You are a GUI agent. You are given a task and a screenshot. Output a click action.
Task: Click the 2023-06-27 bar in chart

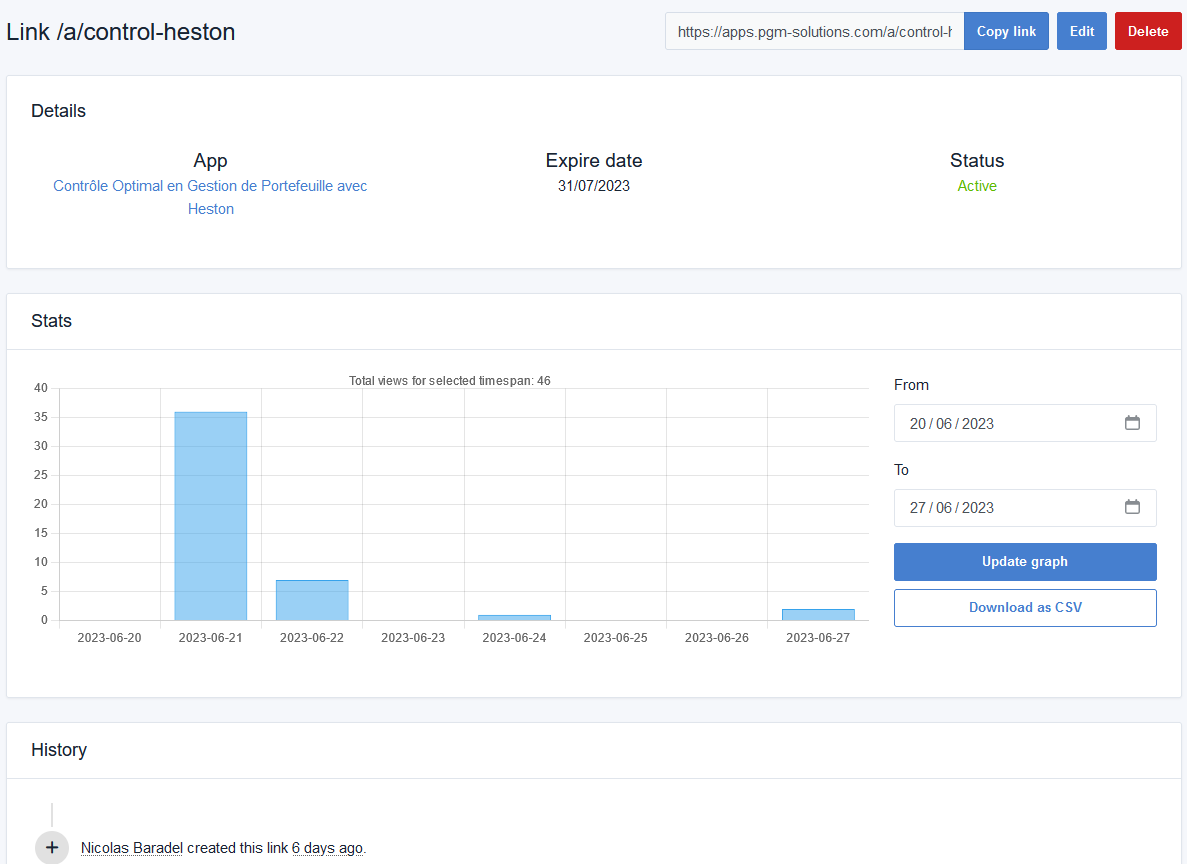point(818,614)
